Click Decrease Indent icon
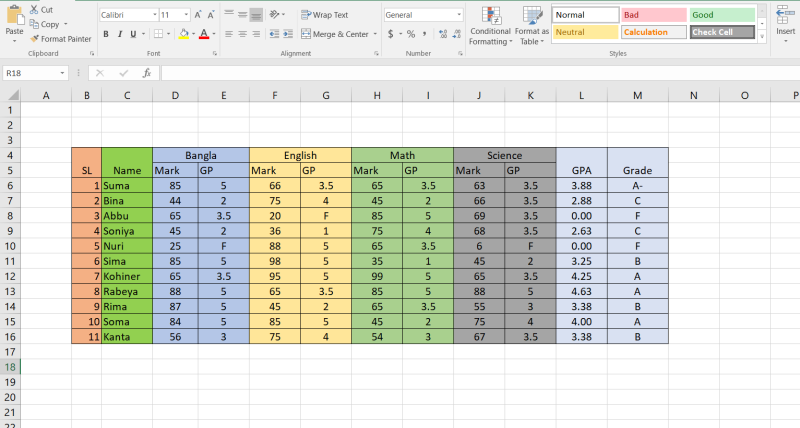The width and height of the screenshot is (800, 428). (274, 34)
